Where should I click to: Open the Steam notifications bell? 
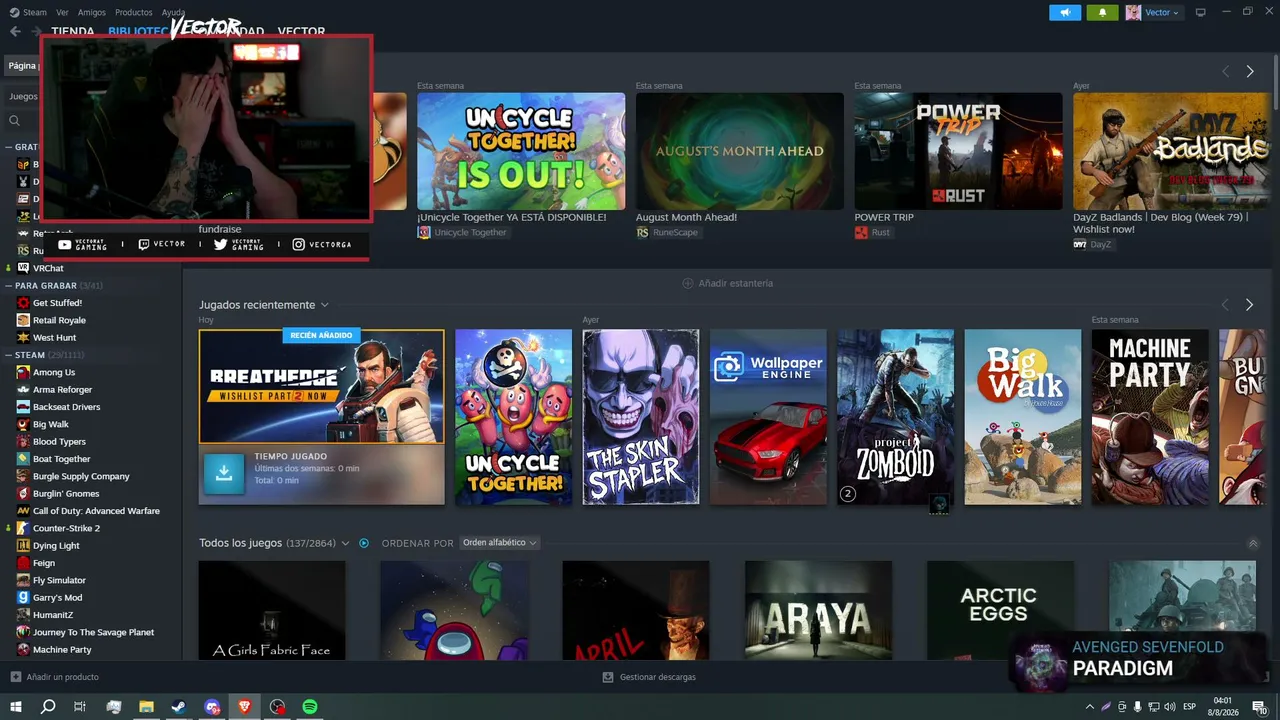coord(1102,12)
